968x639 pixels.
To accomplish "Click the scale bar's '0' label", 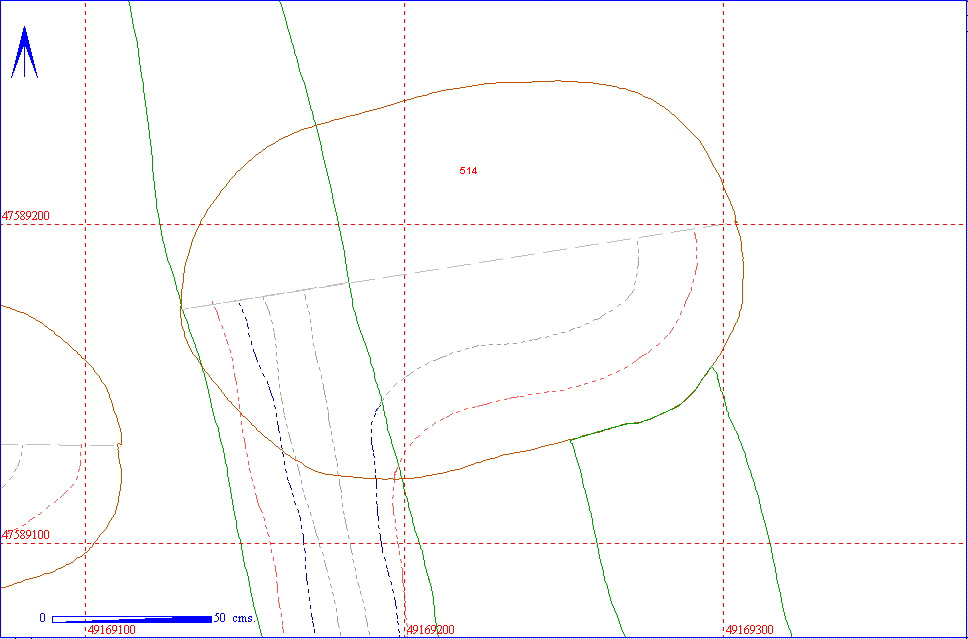I will (43, 618).
